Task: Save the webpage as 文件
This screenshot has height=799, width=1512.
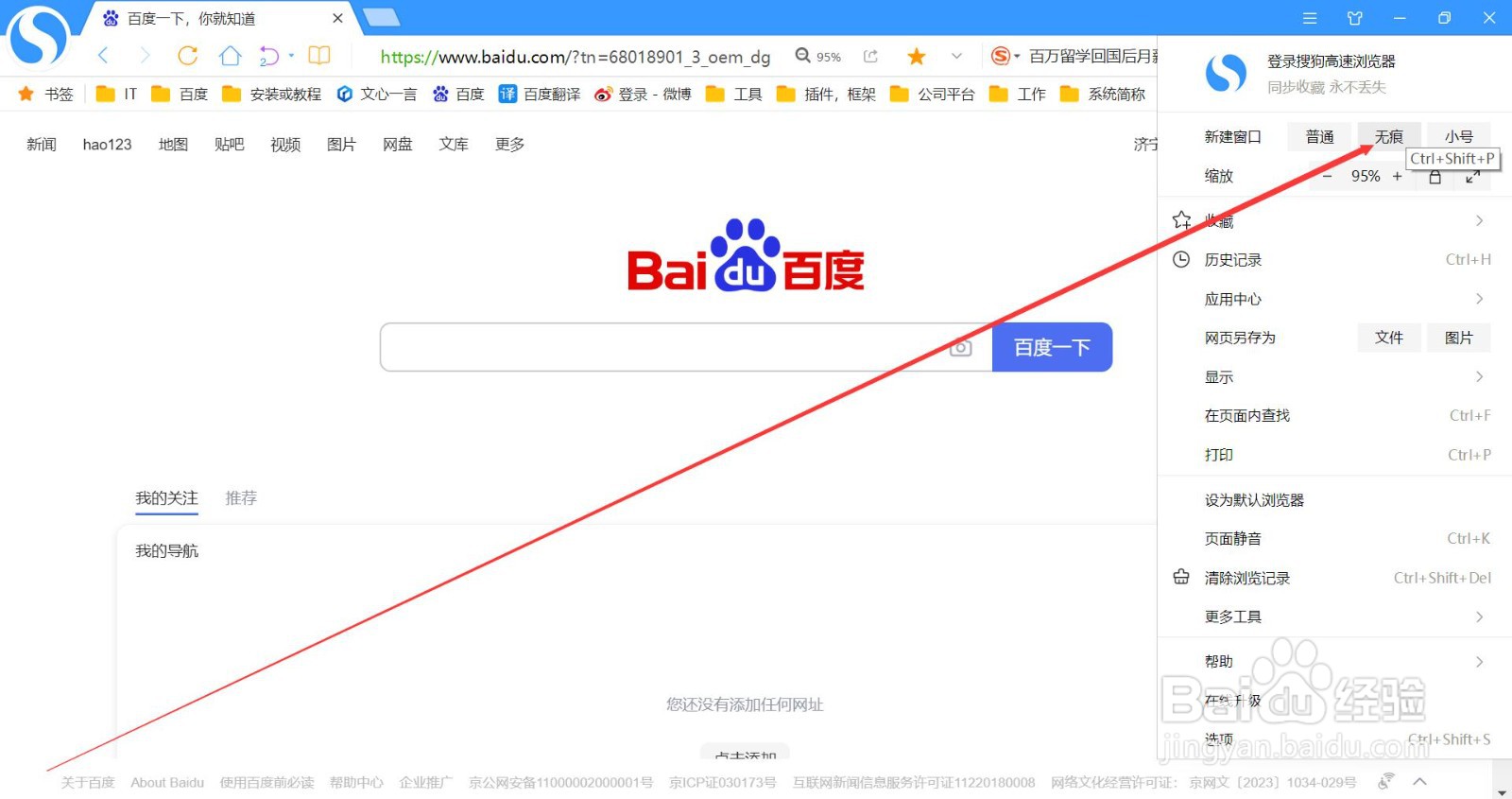Action: click(x=1388, y=338)
